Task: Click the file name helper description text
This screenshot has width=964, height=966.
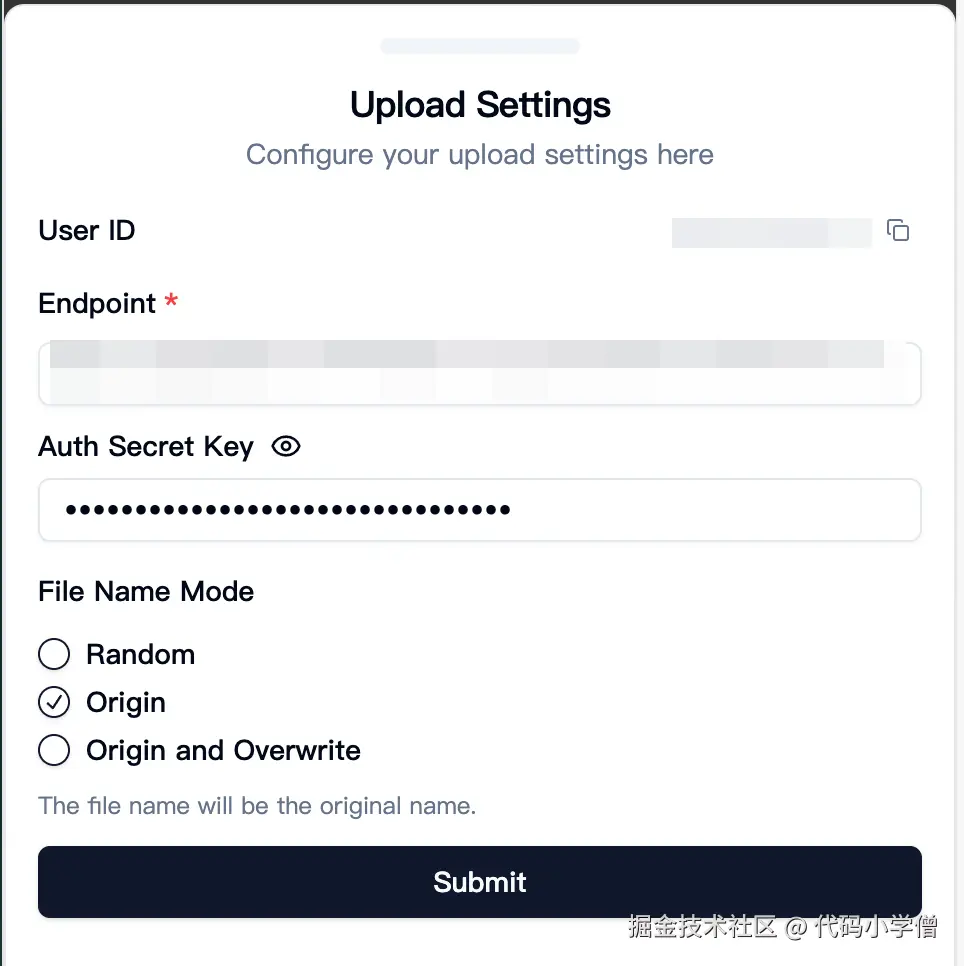Action: pyautogui.click(x=257, y=806)
